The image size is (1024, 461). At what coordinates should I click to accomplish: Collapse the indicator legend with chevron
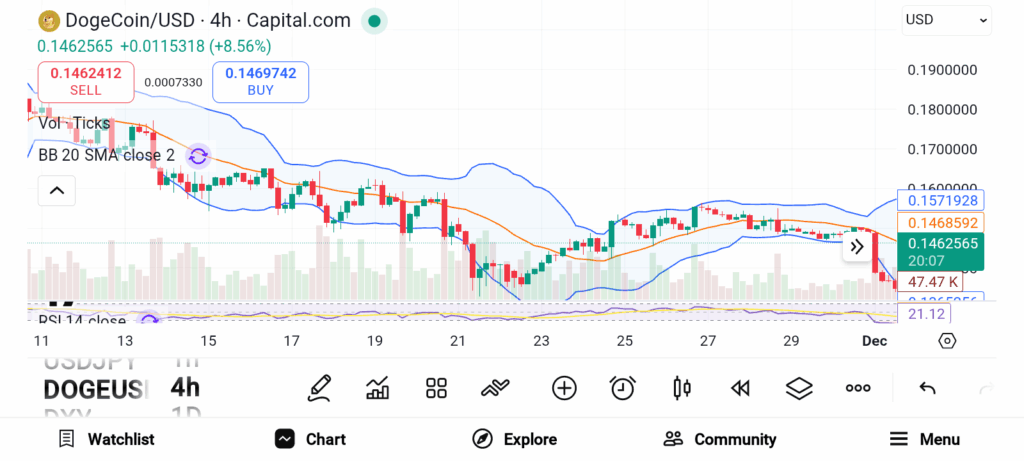pos(57,190)
